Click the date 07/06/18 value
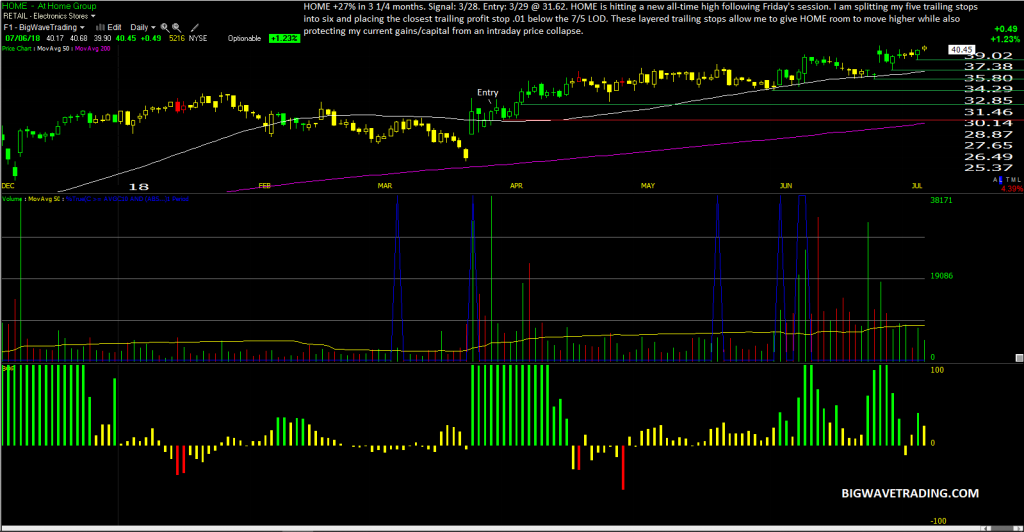Image resolution: width=1024 pixels, height=532 pixels. pyautogui.click(x=23, y=38)
